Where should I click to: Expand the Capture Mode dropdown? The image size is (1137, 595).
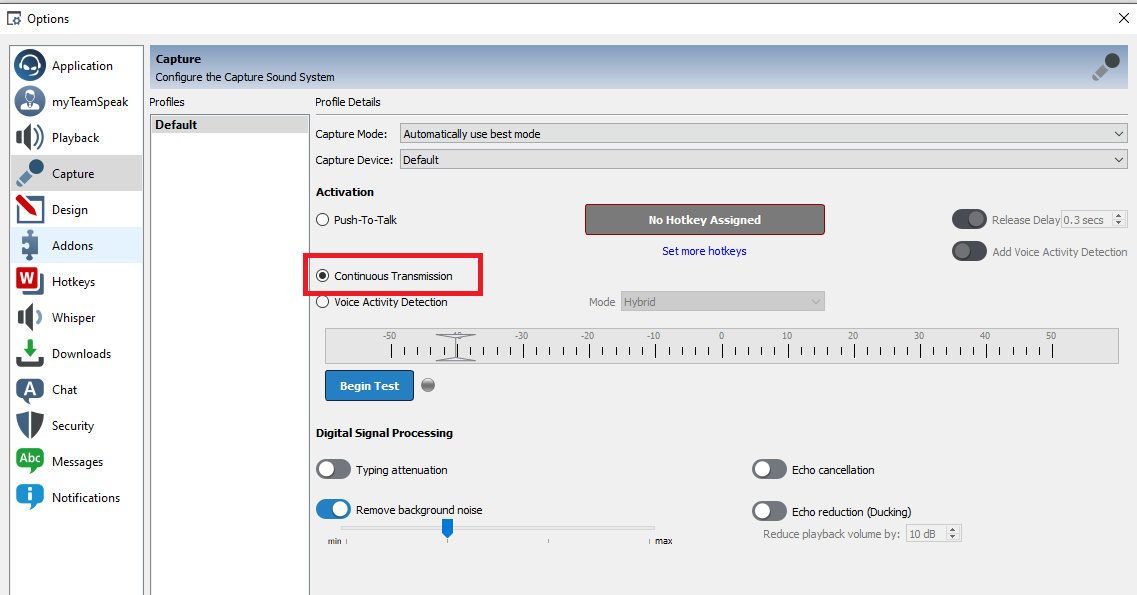coord(763,134)
